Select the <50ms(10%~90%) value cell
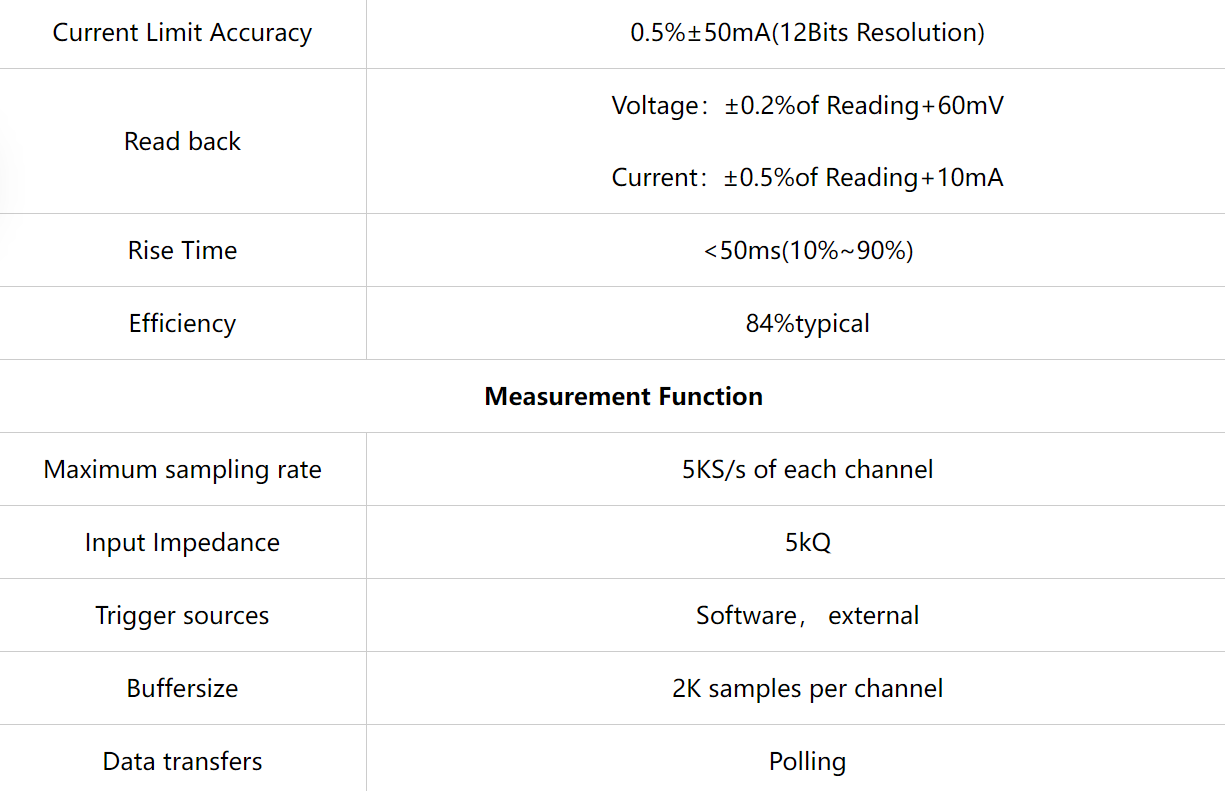This screenshot has width=1225, height=791. tap(807, 250)
